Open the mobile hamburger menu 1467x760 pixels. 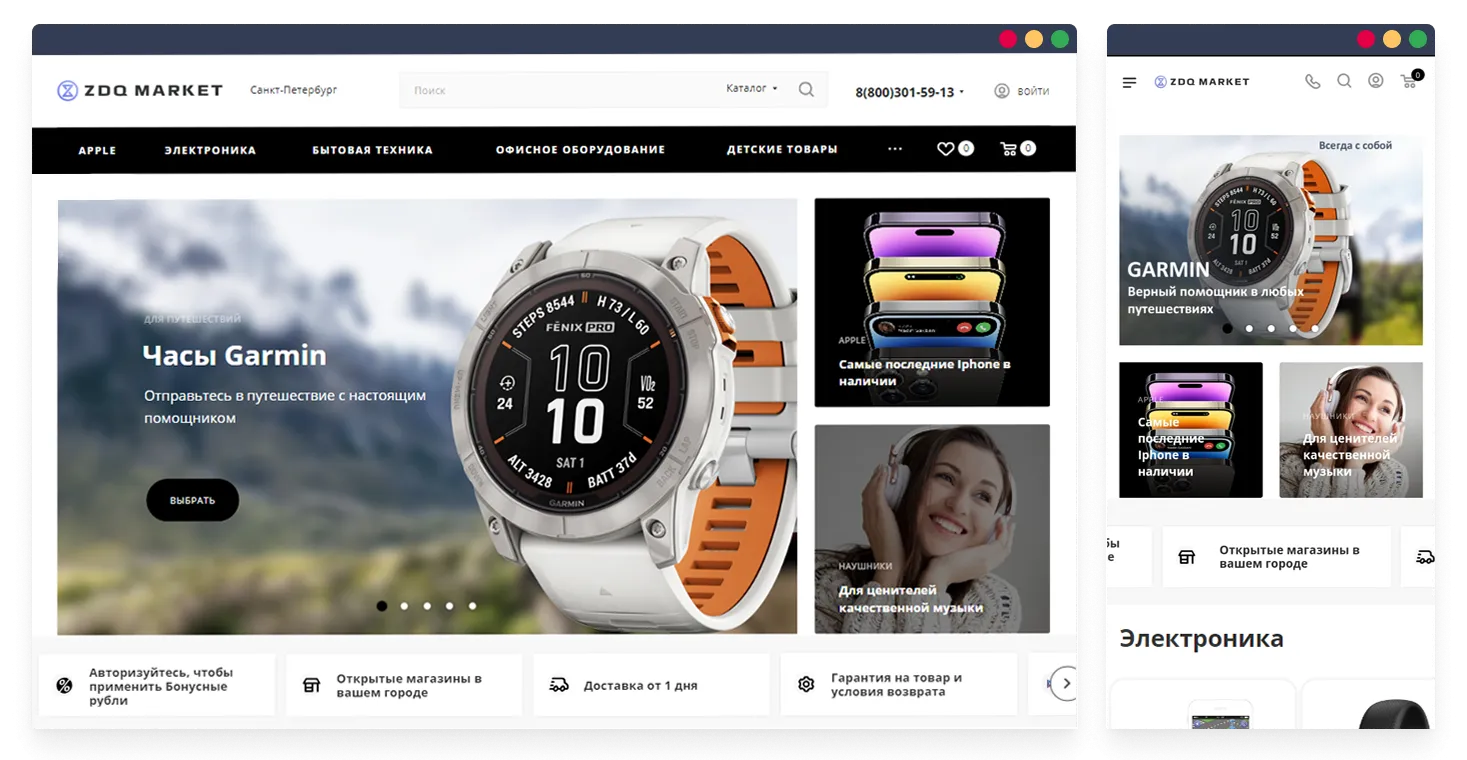(x=1129, y=82)
